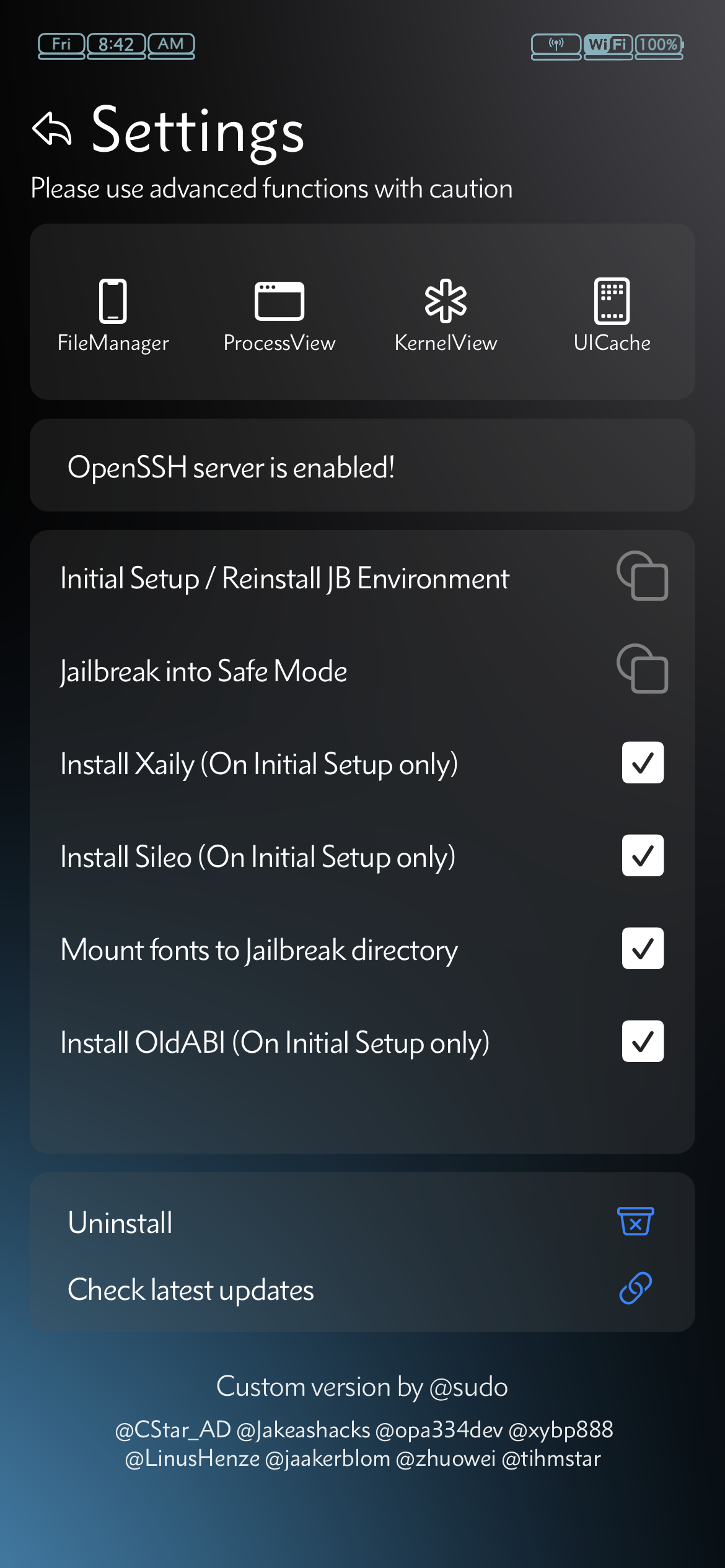Open the FileManager tool

click(x=113, y=313)
